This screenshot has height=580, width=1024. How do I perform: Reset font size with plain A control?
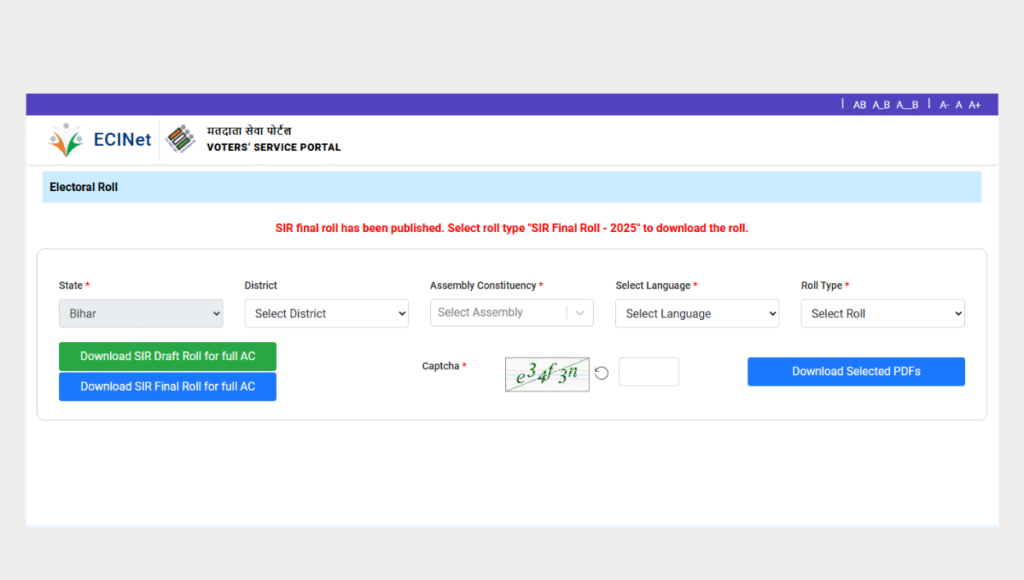point(959,105)
